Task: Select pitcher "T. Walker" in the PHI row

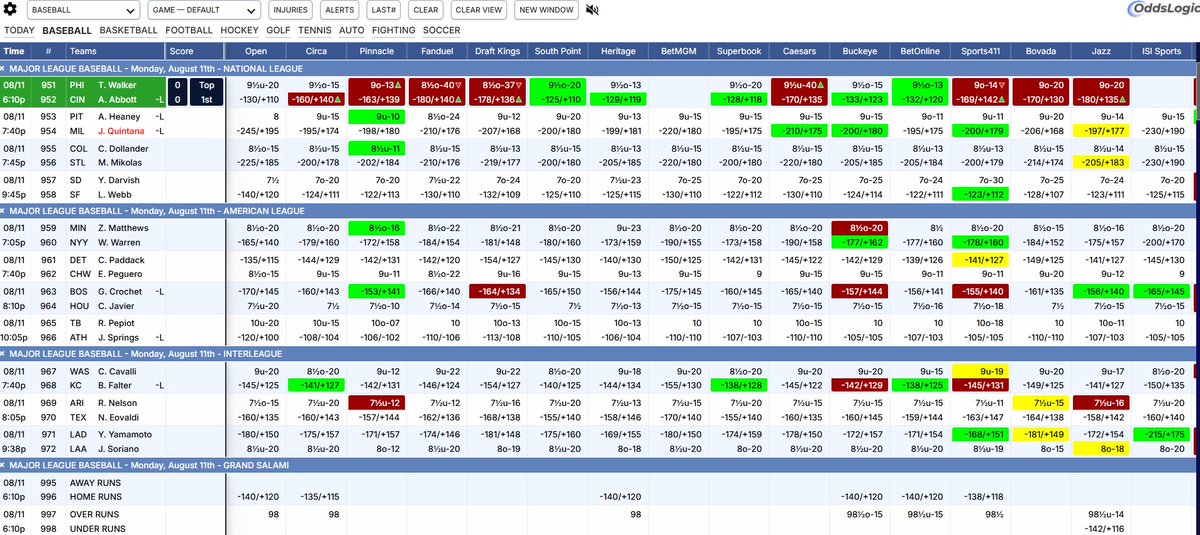Action: click(x=117, y=85)
